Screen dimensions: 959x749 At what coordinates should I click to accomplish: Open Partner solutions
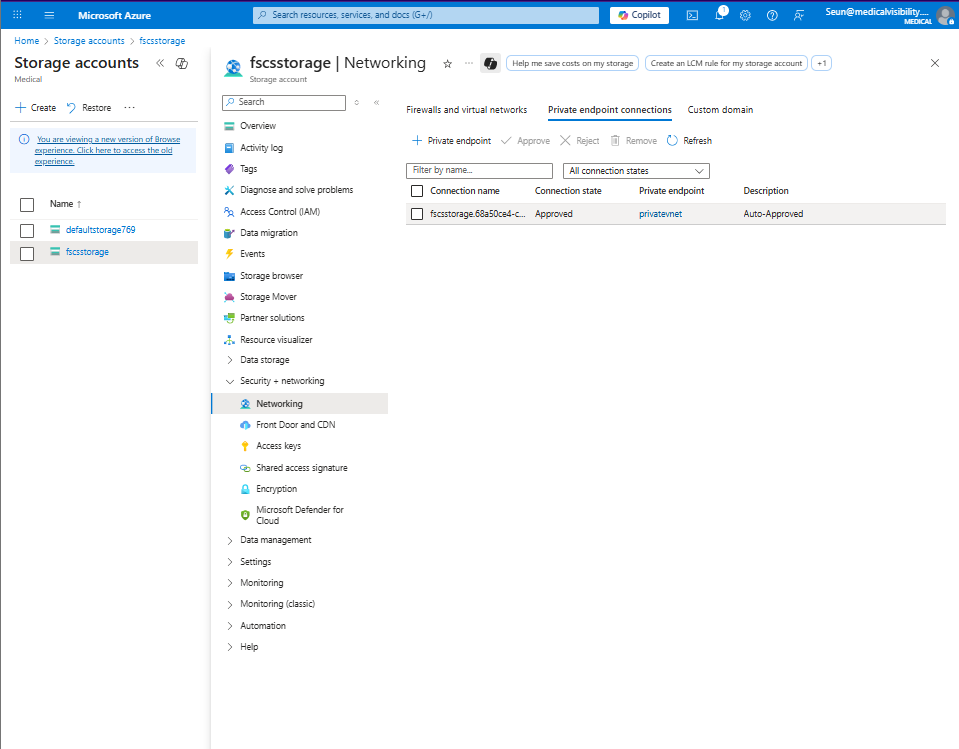pyautogui.click(x=272, y=318)
